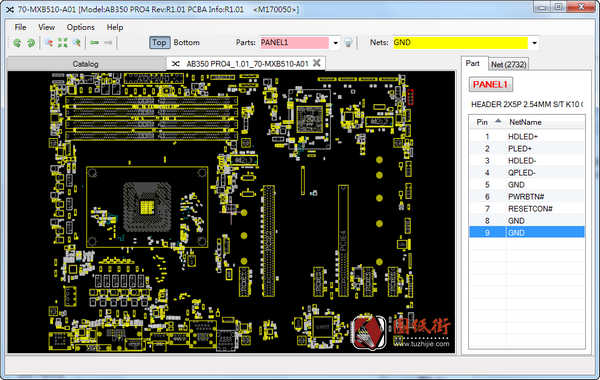This screenshot has width=600, height=380.
Task: Click the zoom-in icon with red marker
Action: [49, 43]
